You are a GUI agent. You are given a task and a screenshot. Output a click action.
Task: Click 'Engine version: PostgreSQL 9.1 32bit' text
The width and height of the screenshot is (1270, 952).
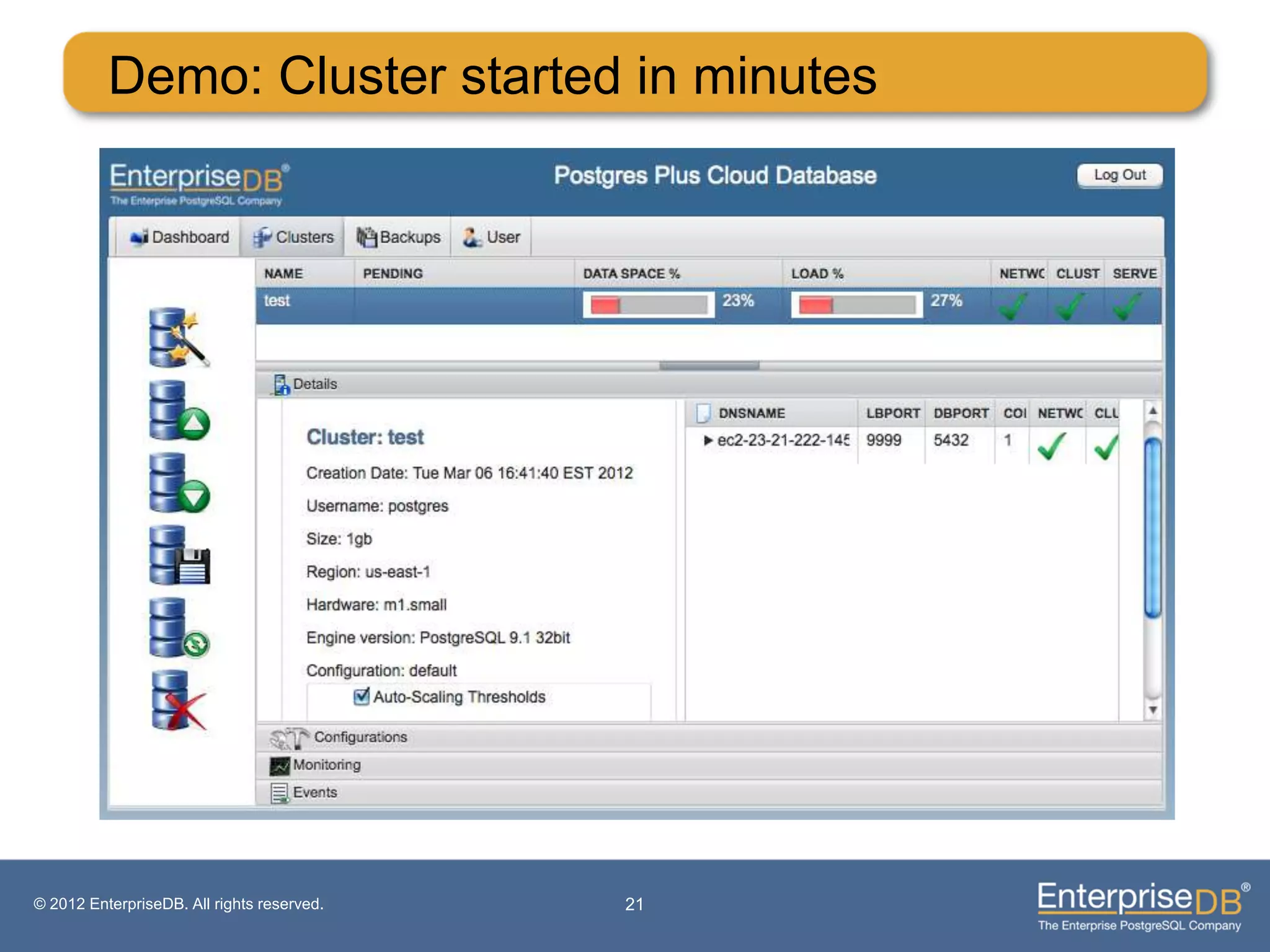(438, 637)
